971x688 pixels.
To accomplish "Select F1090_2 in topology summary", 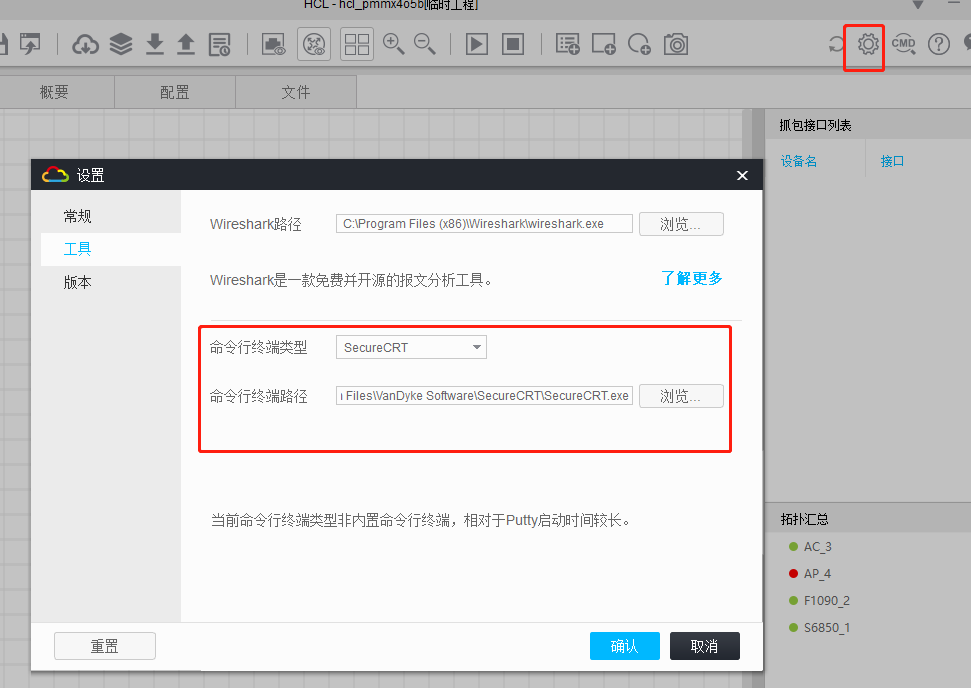I will (x=827, y=601).
